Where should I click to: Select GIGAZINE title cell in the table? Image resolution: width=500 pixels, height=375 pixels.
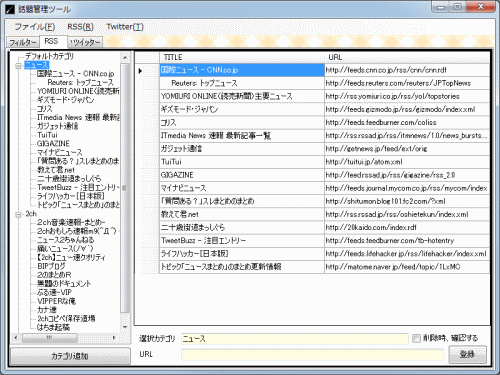click(242, 175)
